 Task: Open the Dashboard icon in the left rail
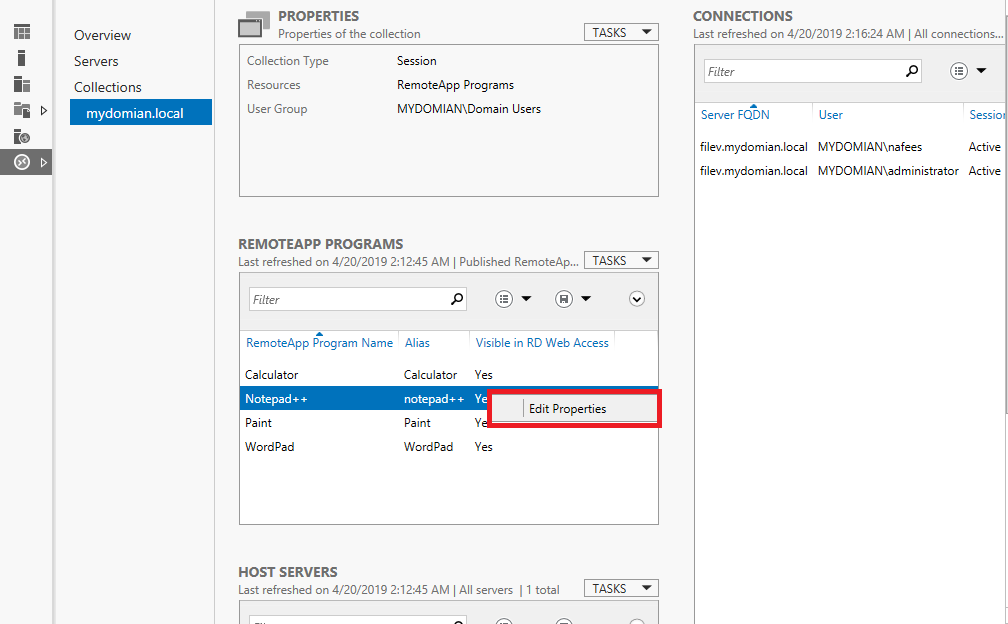click(x=22, y=31)
